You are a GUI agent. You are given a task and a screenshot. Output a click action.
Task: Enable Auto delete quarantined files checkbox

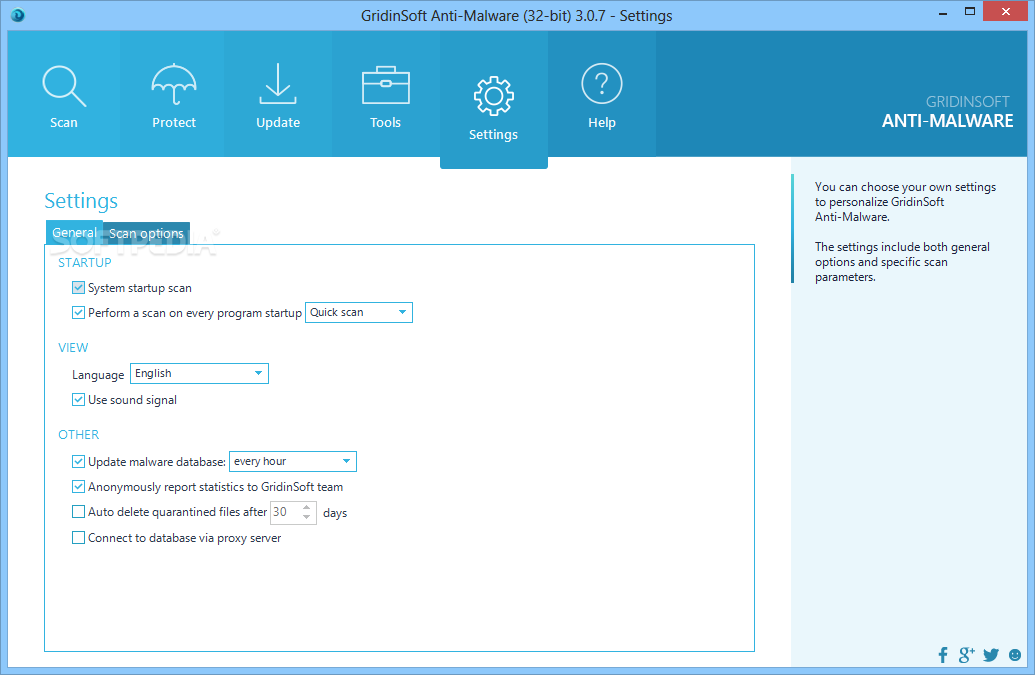(x=79, y=512)
